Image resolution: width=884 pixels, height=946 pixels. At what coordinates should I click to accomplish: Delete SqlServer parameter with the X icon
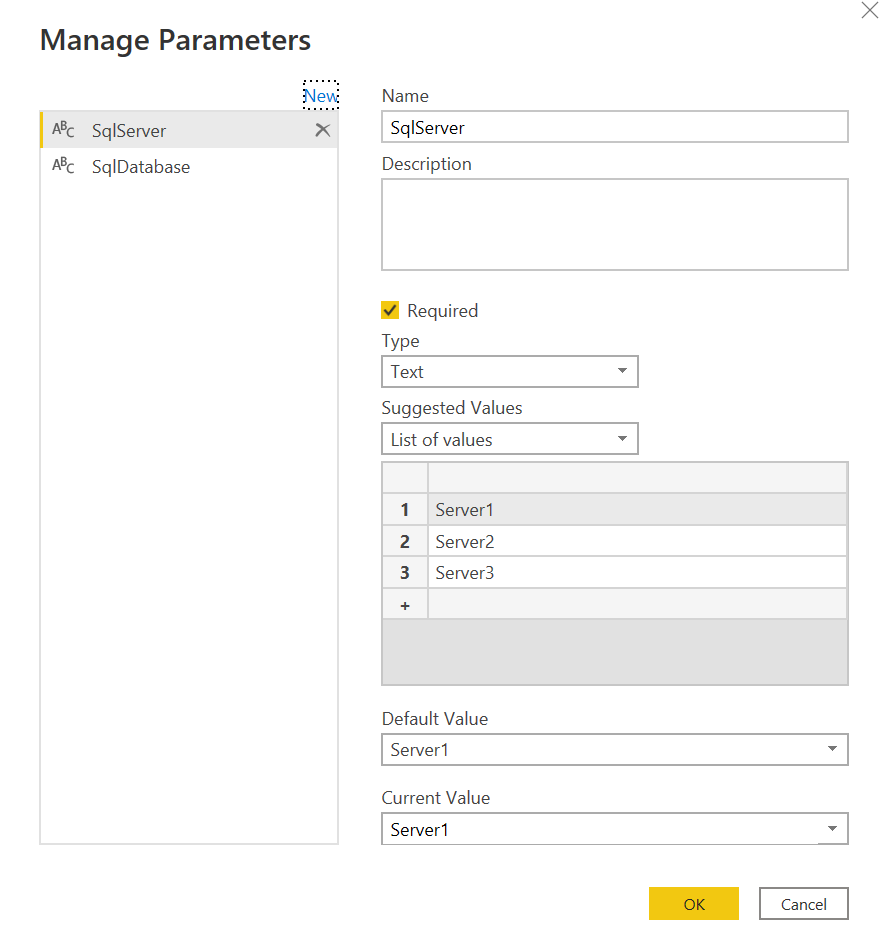point(323,130)
